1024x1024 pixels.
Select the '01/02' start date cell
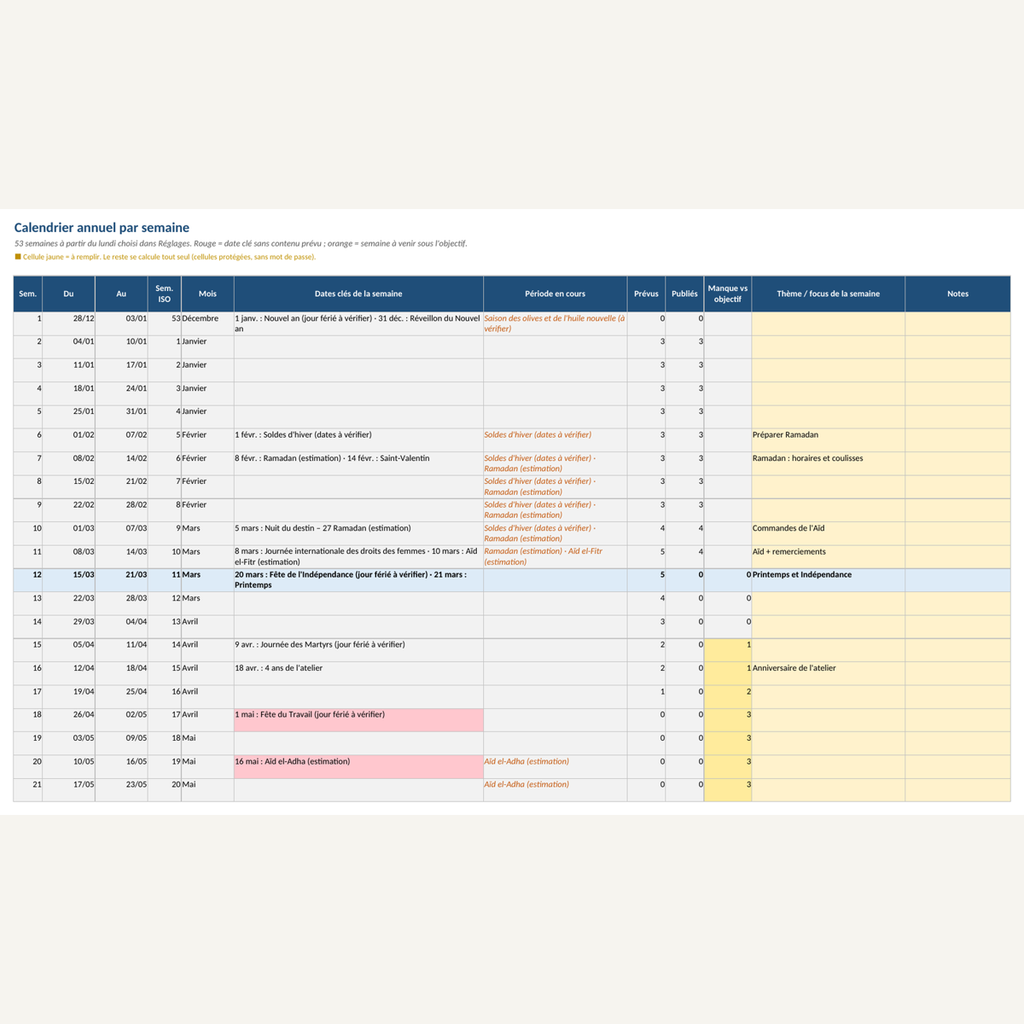coord(69,440)
